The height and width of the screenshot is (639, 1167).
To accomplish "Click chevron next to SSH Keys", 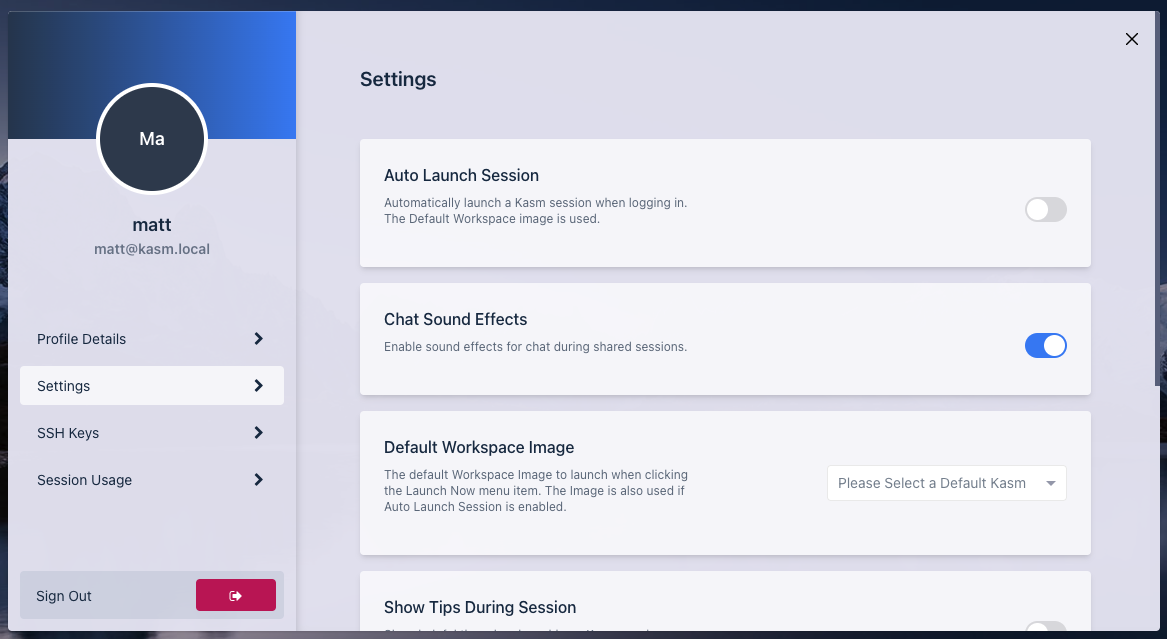I will 258,433.
